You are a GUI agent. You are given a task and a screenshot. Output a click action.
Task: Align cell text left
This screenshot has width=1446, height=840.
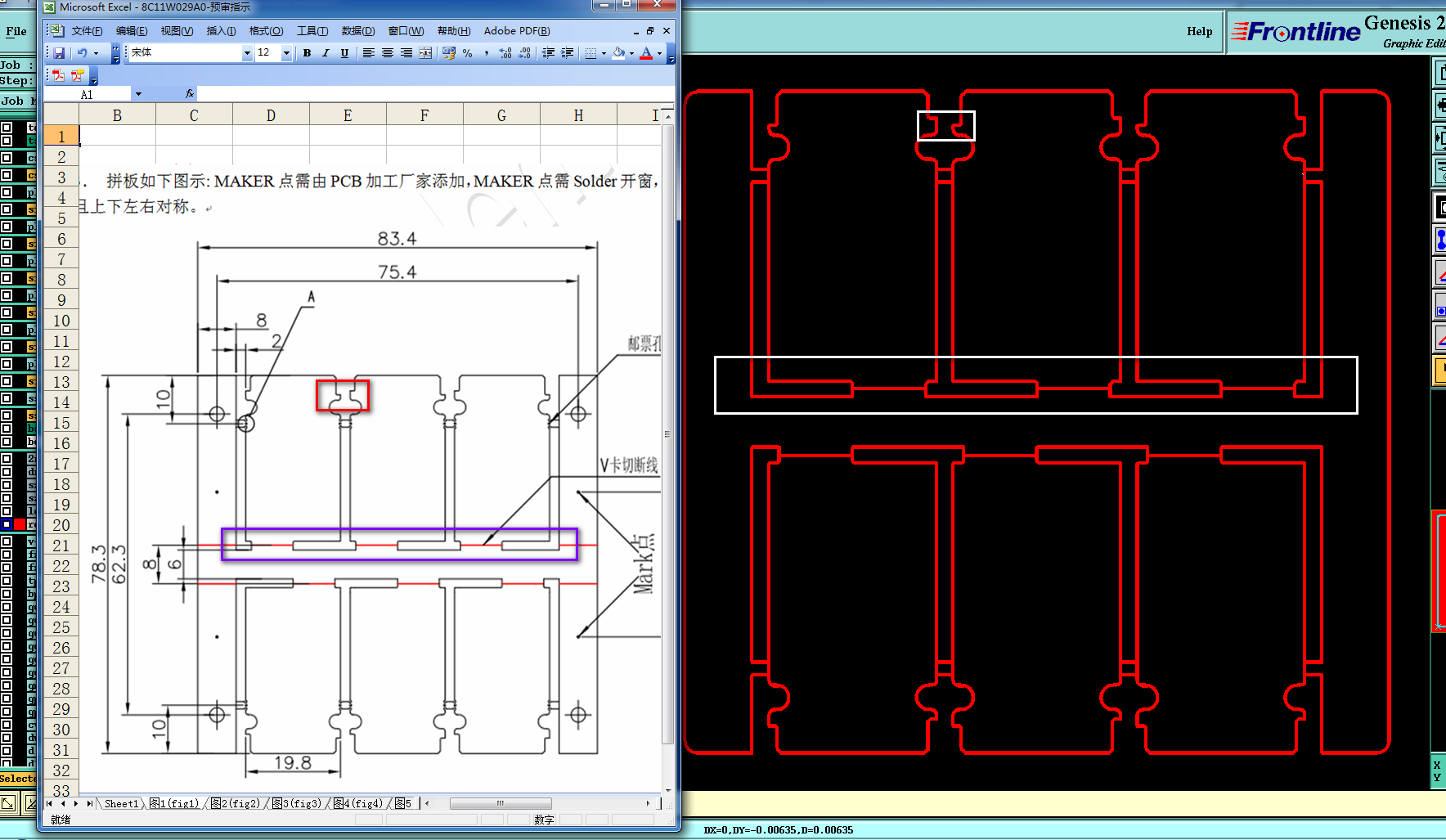pyautogui.click(x=369, y=53)
